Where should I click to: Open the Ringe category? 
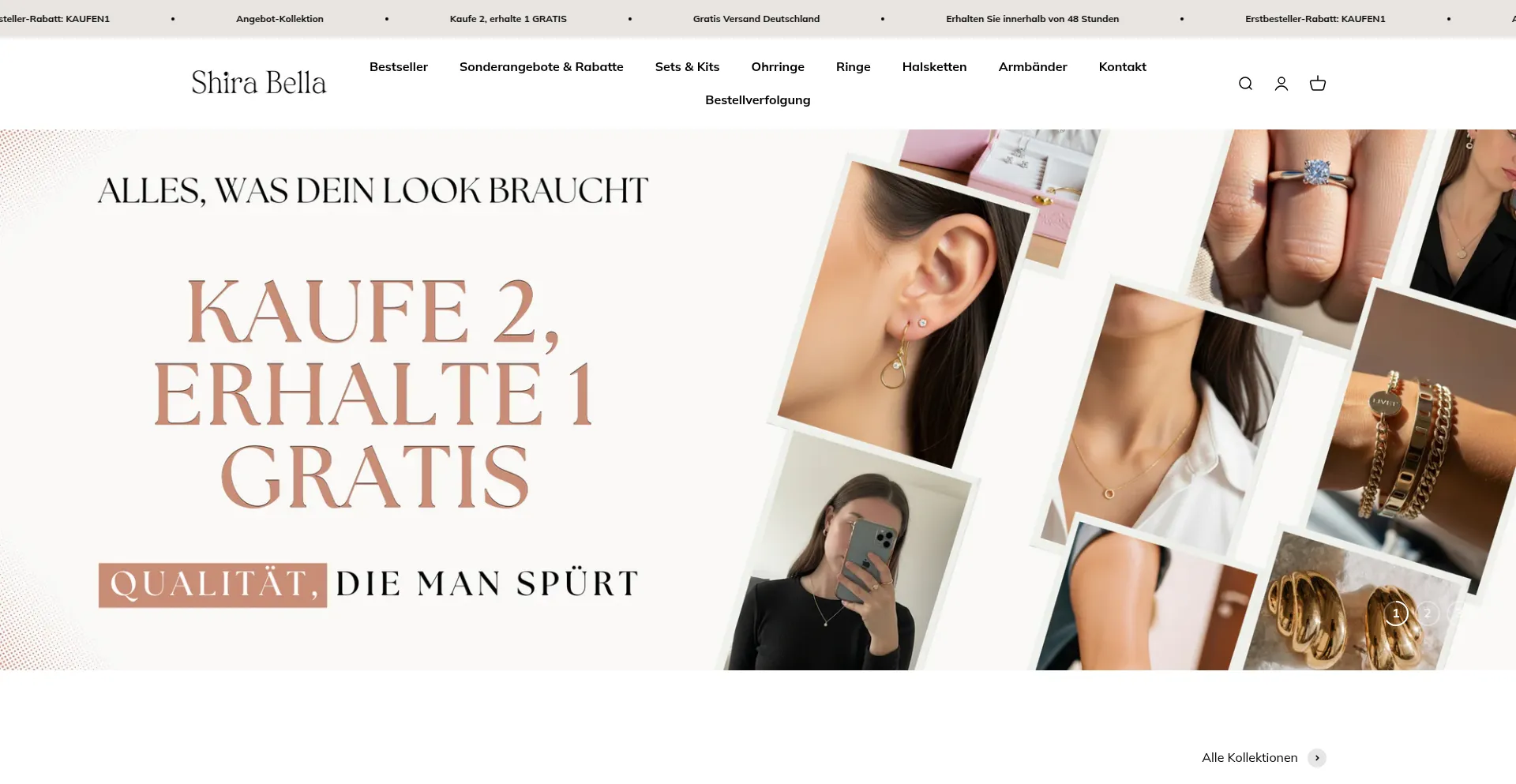pos(854,67)
